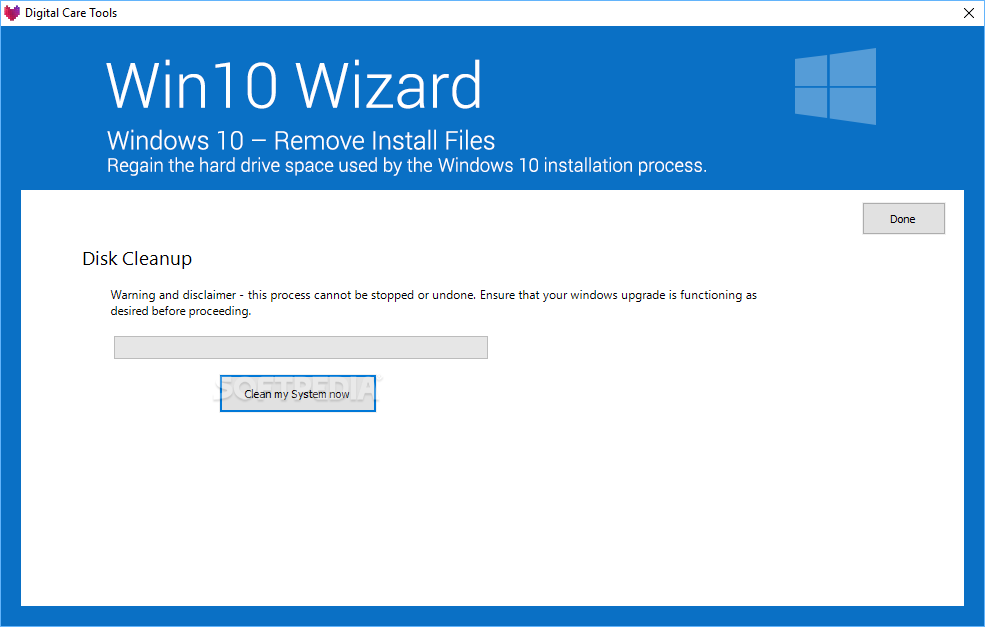The height and width of the screenshot is (627, 985).
Task: Select the Disk Cleanup heading
Action: 137,259
